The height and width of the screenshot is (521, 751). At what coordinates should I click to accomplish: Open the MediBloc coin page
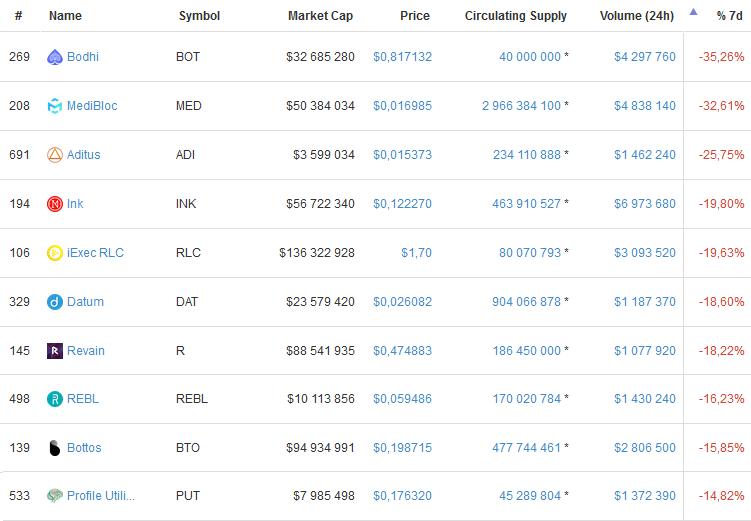coord(92,106)
